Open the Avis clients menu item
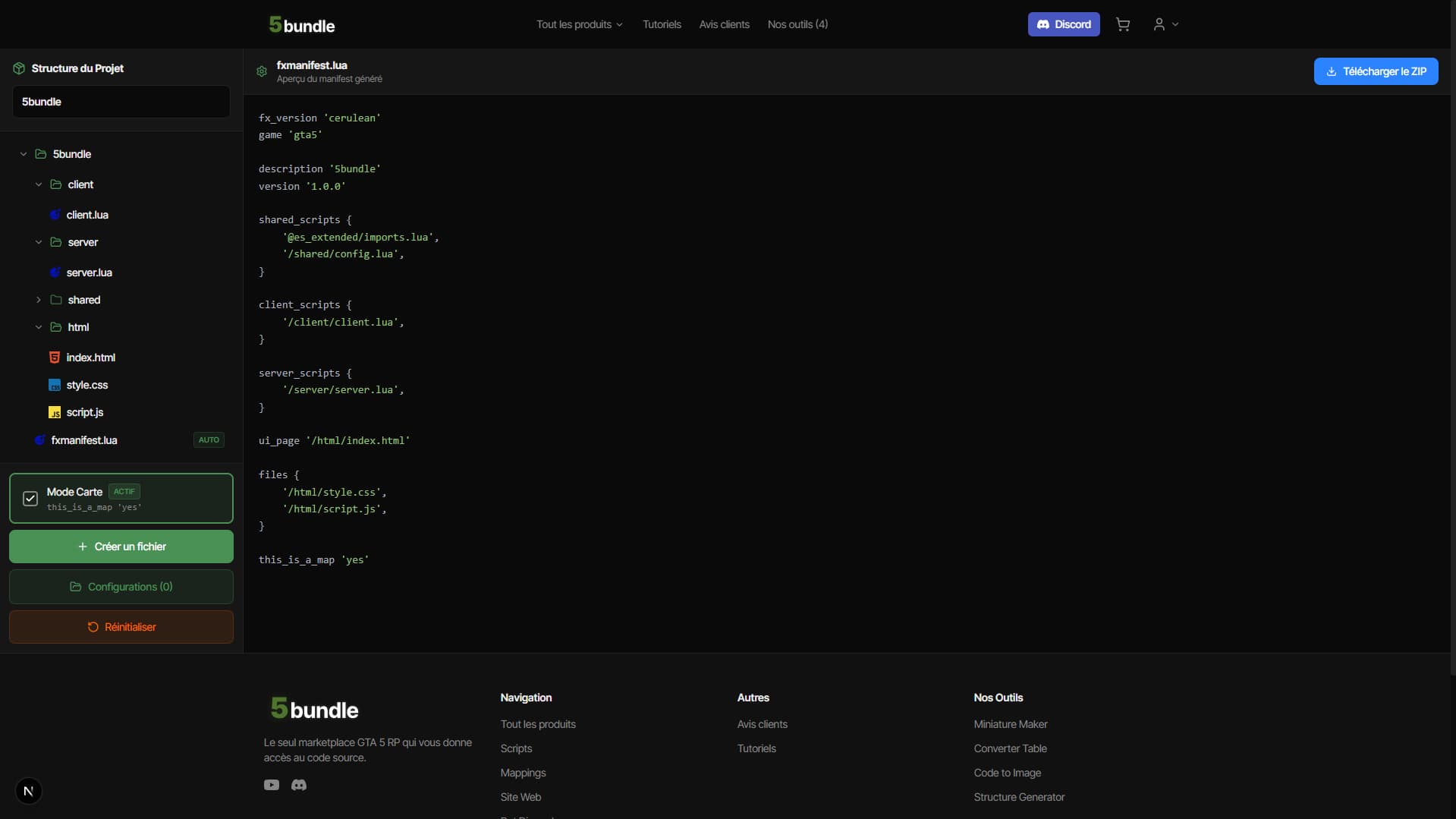The height and width of the screenshot is (819, 1456). [724, 24]
